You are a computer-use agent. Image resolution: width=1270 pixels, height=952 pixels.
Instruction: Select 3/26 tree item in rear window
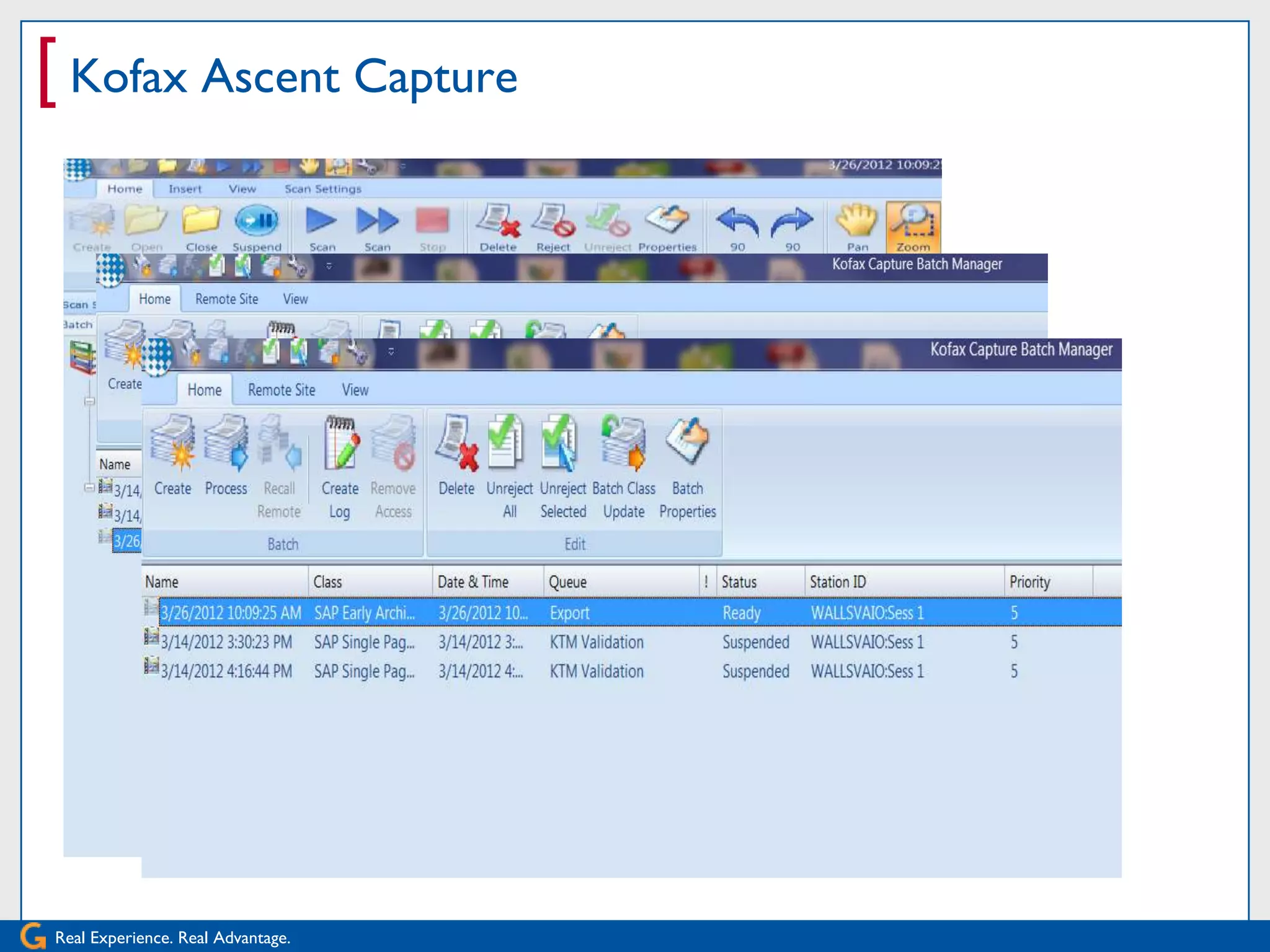point(127,540)
